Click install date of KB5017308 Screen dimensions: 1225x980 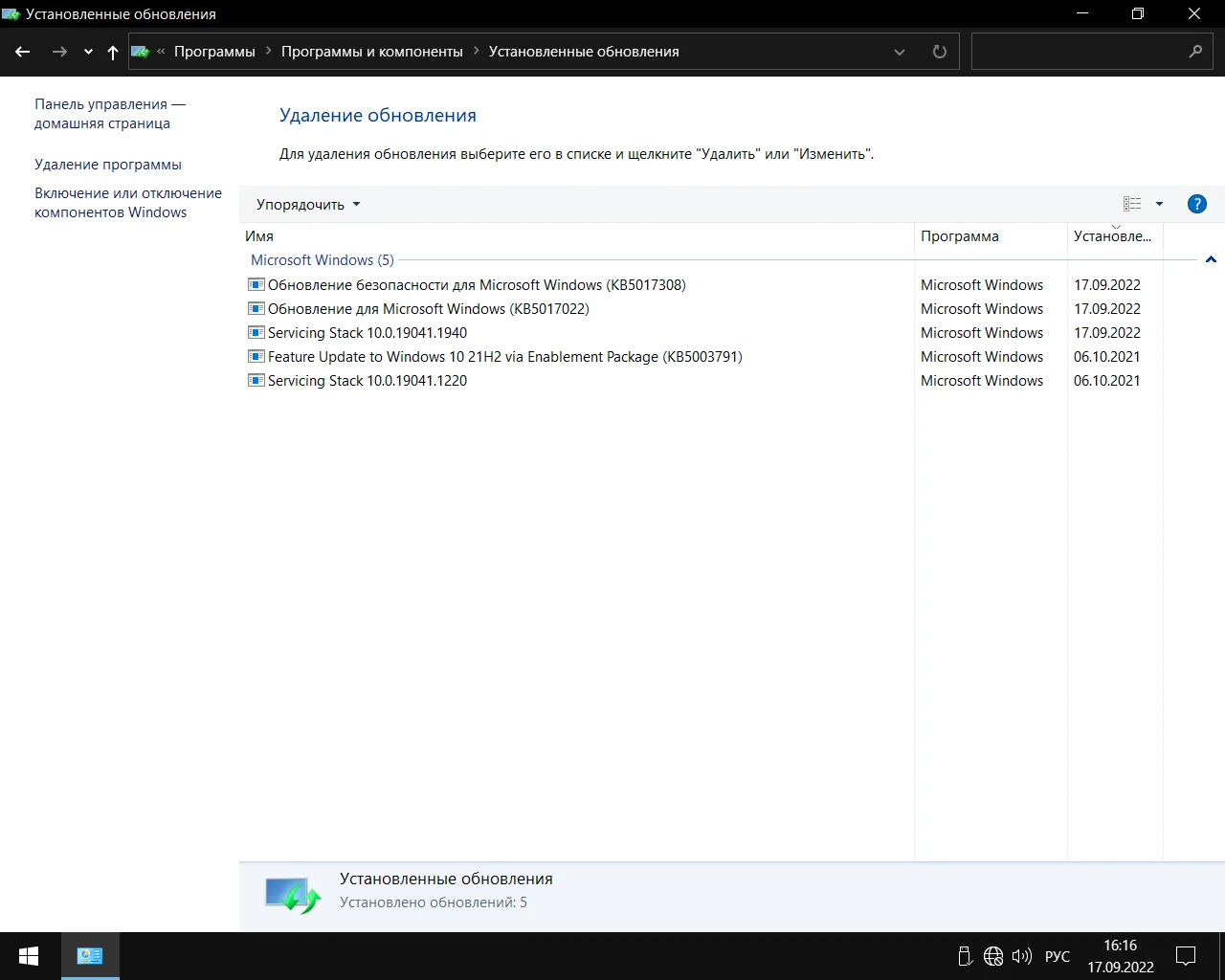point(1107,285)
